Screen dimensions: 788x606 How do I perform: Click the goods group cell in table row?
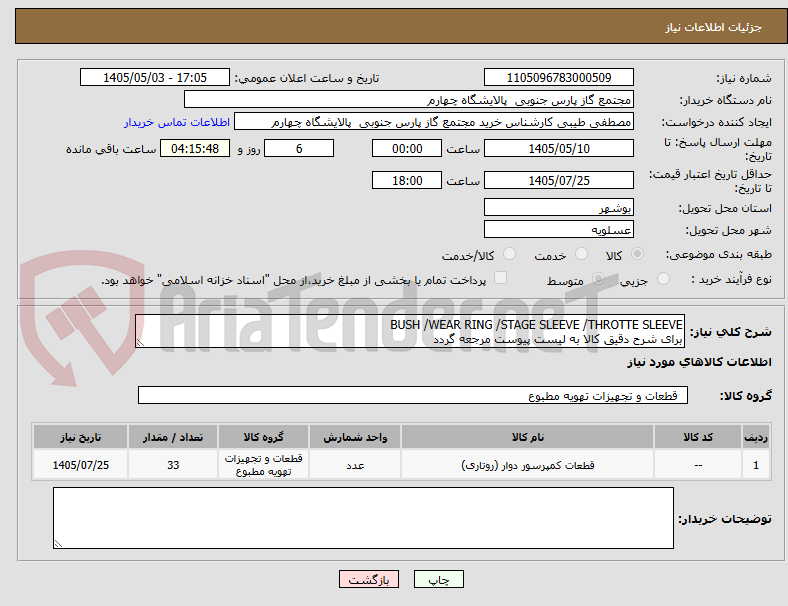coord(263,465)
